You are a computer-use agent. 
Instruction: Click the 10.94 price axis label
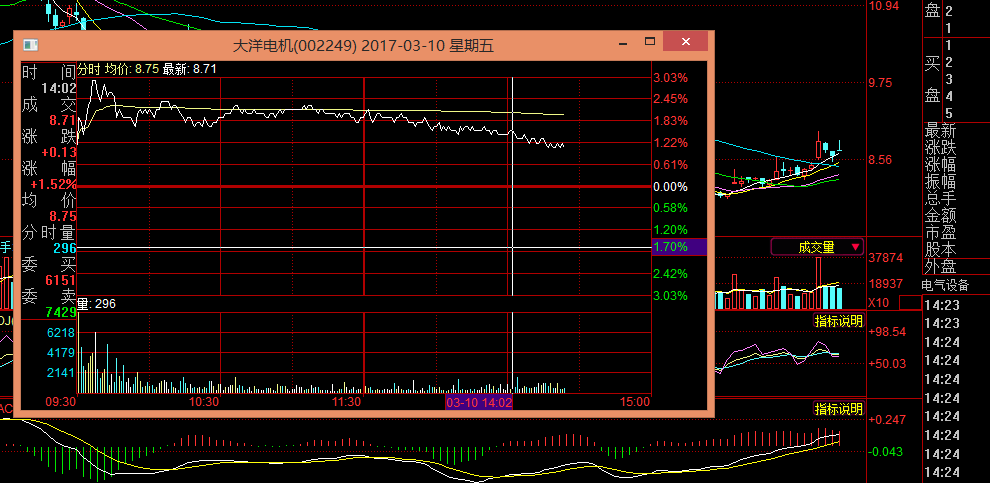[x=884, y=6]
